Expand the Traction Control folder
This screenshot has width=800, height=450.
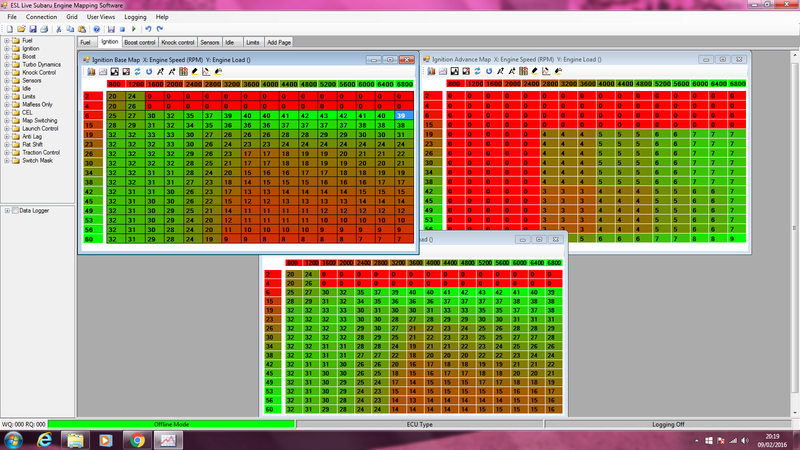7,153
